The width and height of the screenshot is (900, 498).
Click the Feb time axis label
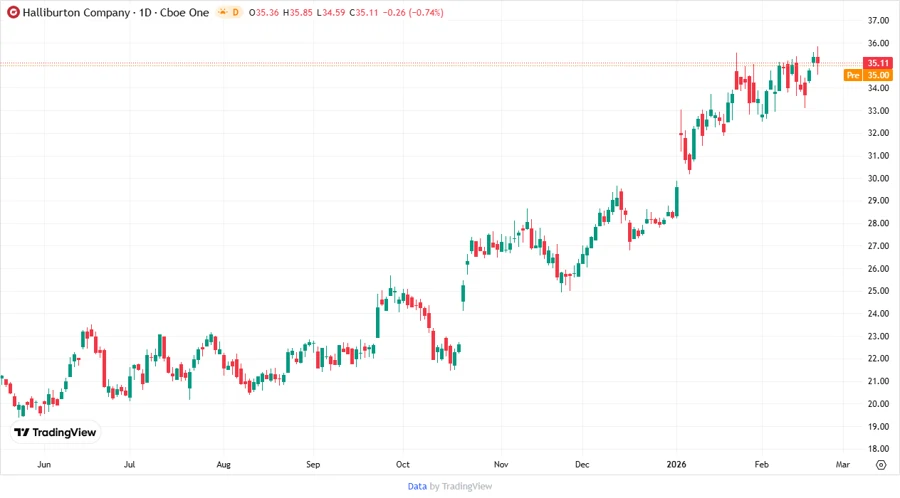point(762,464)
